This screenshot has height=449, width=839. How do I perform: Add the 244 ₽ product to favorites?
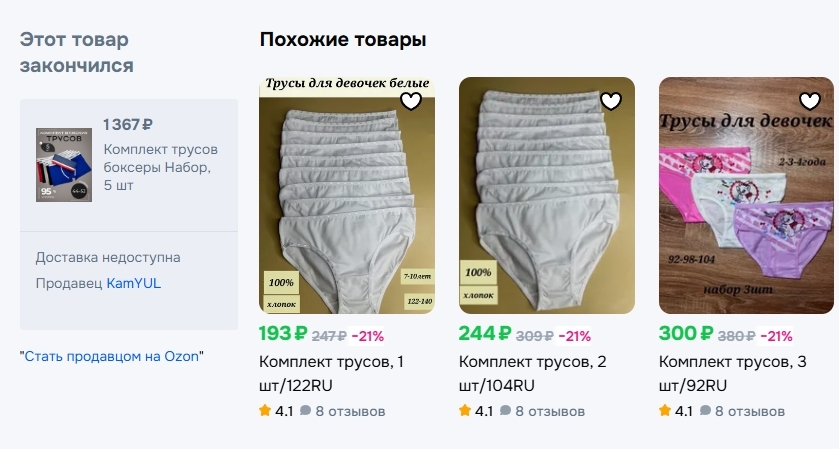[x=610, y=101]
